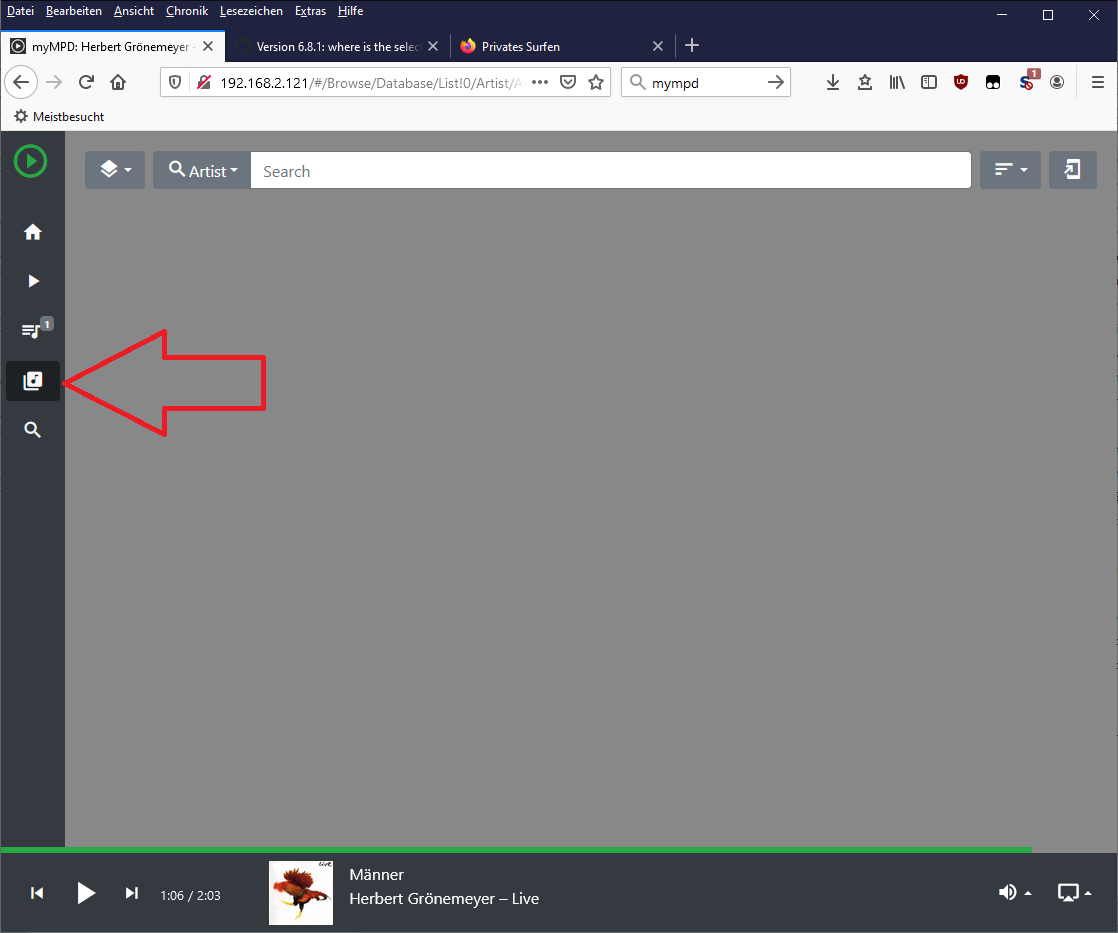1118x933 pixels.
Task: Open the Meistbesucht bookmarks folder
Action: tap(59, 116)
